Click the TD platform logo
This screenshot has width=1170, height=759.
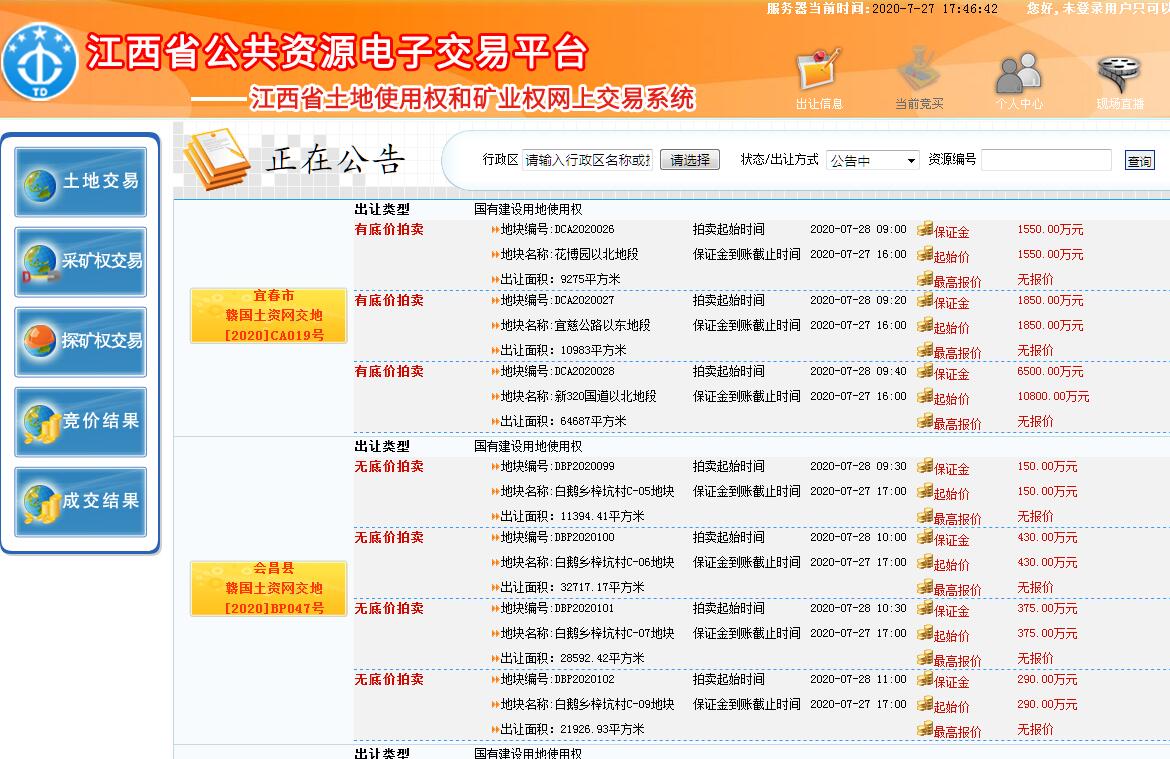[38, 62]
